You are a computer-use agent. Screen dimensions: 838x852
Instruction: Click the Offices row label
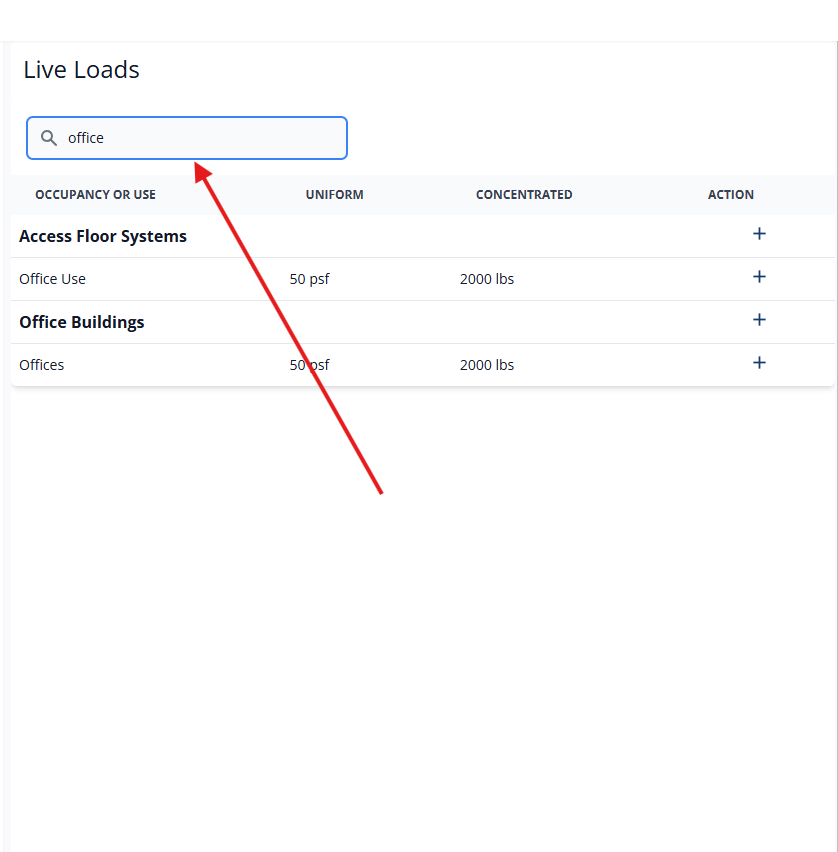[41, 364]
